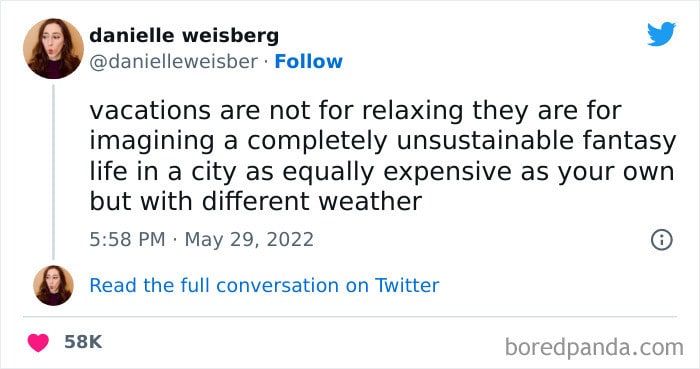Open Read the full conversation on Twitter
Image resolution: width=700 pixels, height=369 pixels.
pos(264,286)
